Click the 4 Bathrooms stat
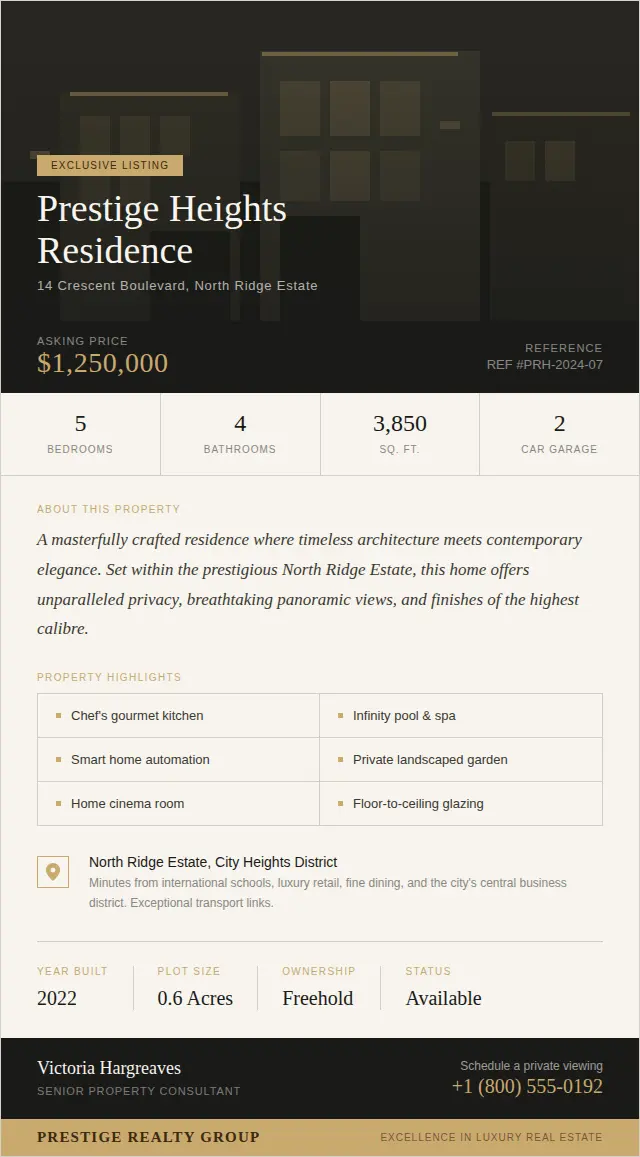The width and height of the screenshot is (640, 1157). [x=240, y=434]
